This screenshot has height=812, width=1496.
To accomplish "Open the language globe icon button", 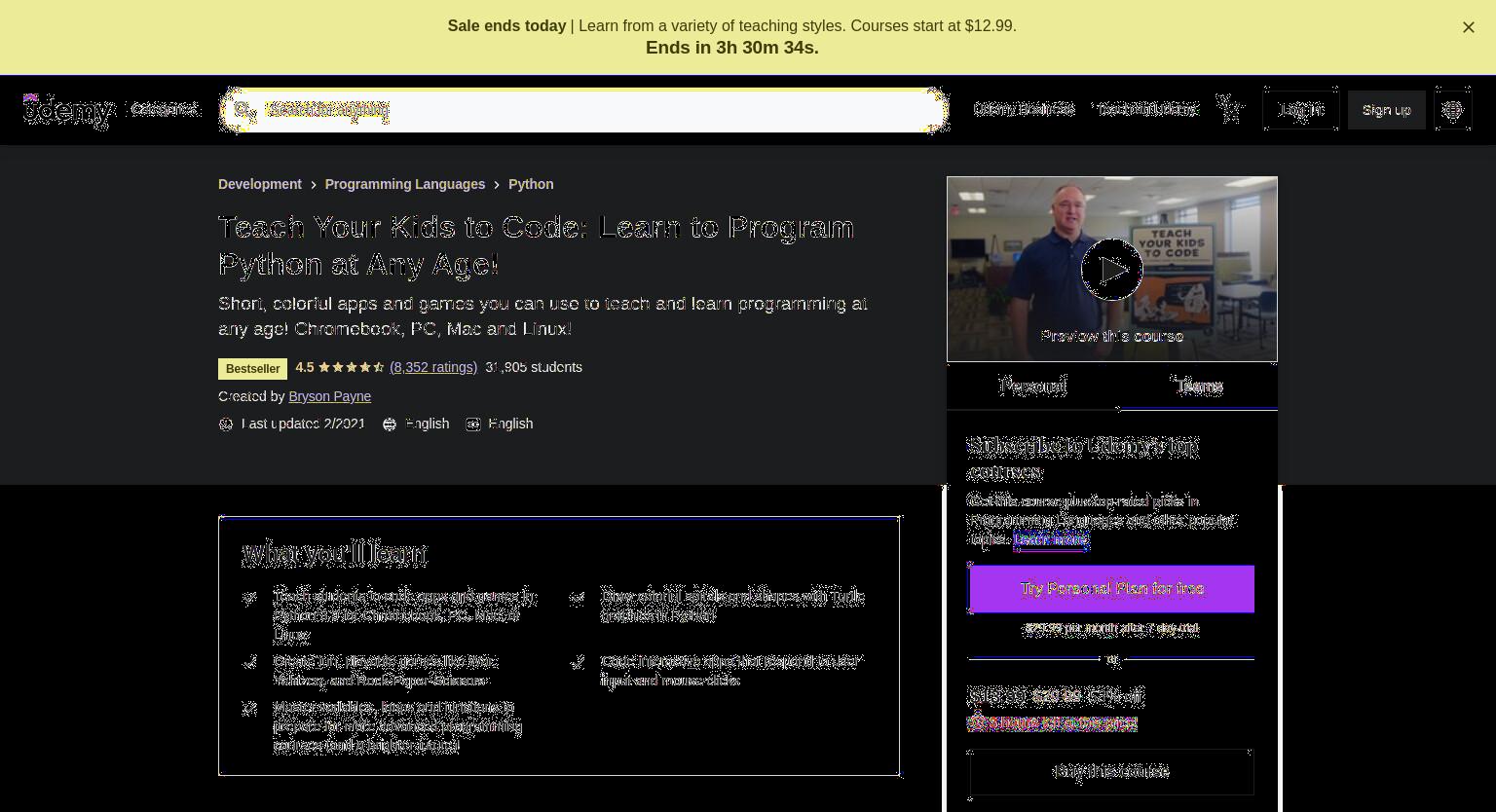I will pyautogui.click(x=1452, y=110).
